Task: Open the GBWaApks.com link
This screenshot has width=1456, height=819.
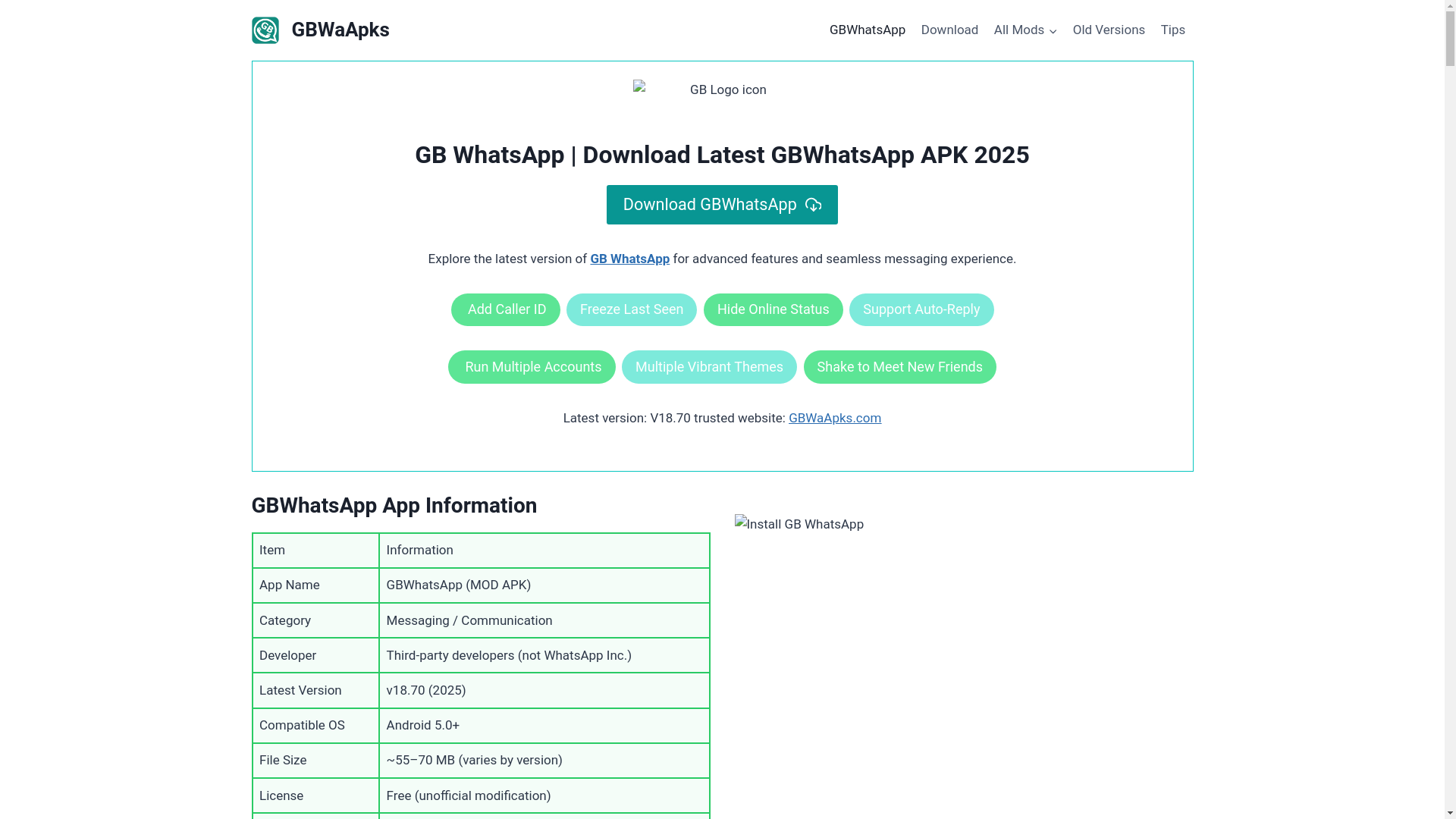Action: [x=835, y=418]
